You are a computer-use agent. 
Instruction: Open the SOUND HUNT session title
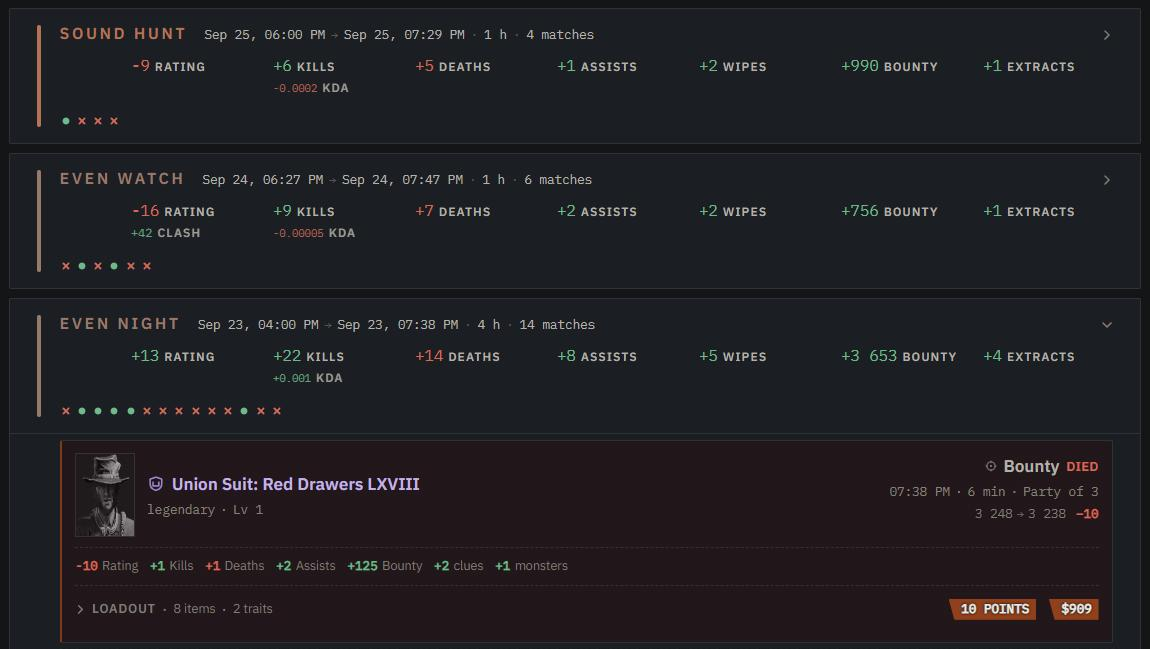pos(122,34)
